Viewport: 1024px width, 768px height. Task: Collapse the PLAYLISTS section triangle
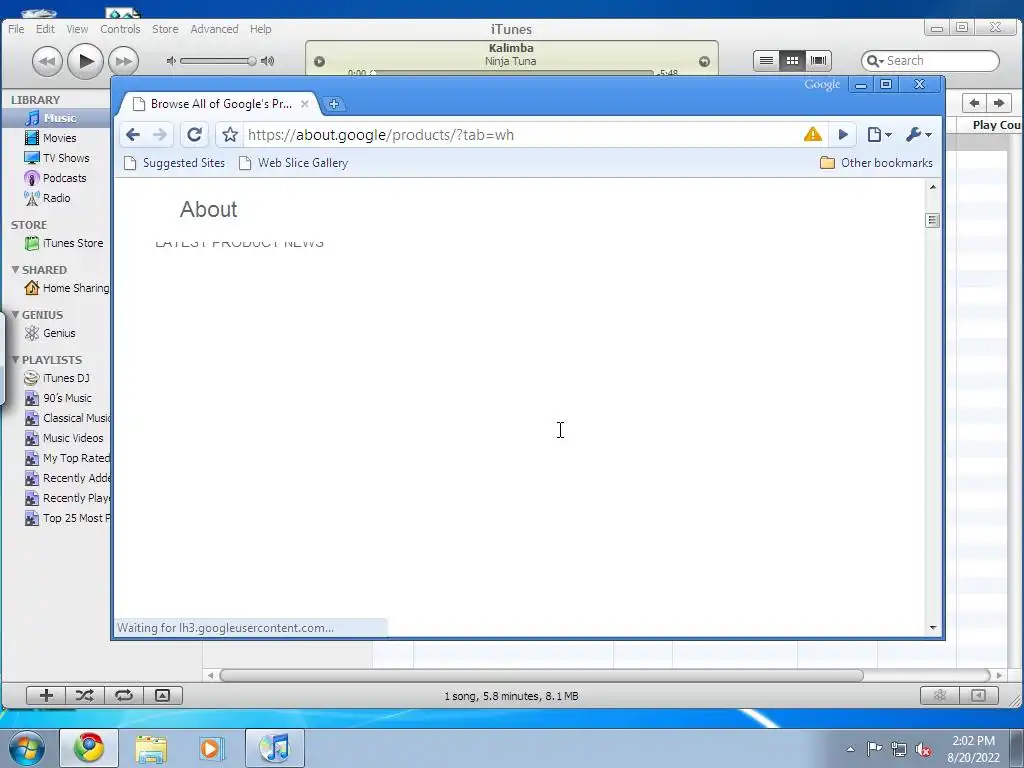pyautogui.click(x=15, y=360)
